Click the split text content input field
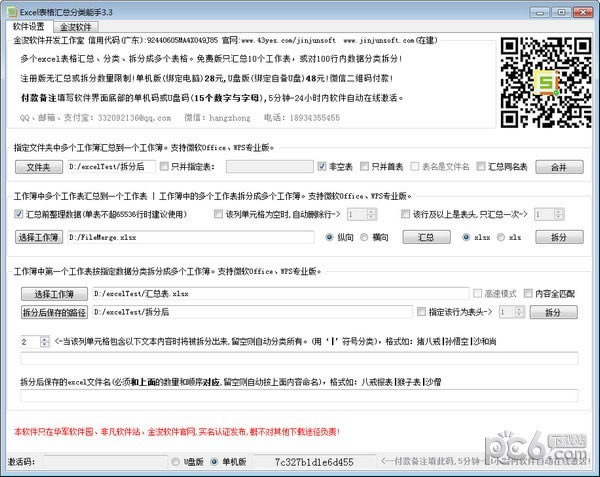 point(299,358)
